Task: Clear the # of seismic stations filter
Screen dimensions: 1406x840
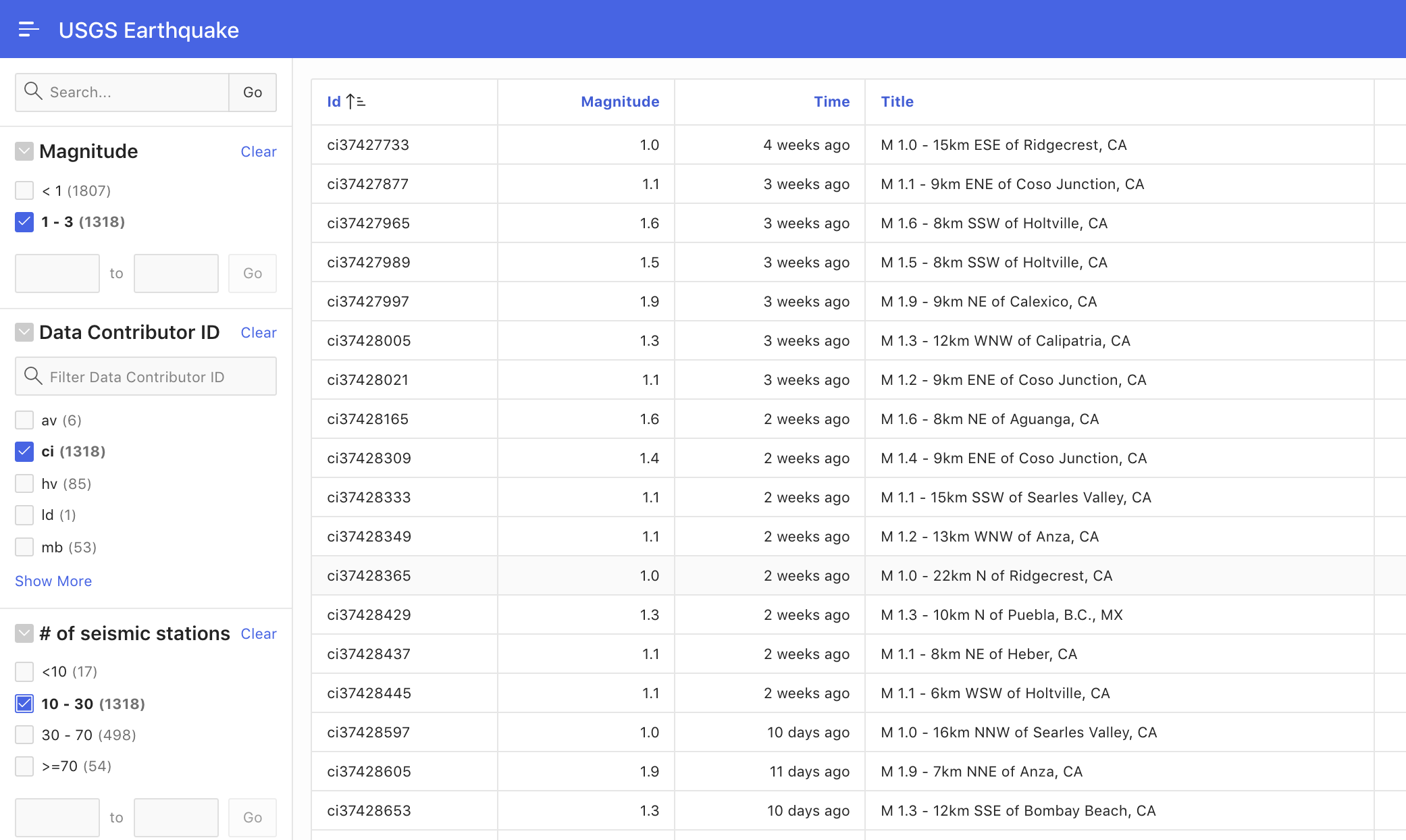Action: point(258,633)
